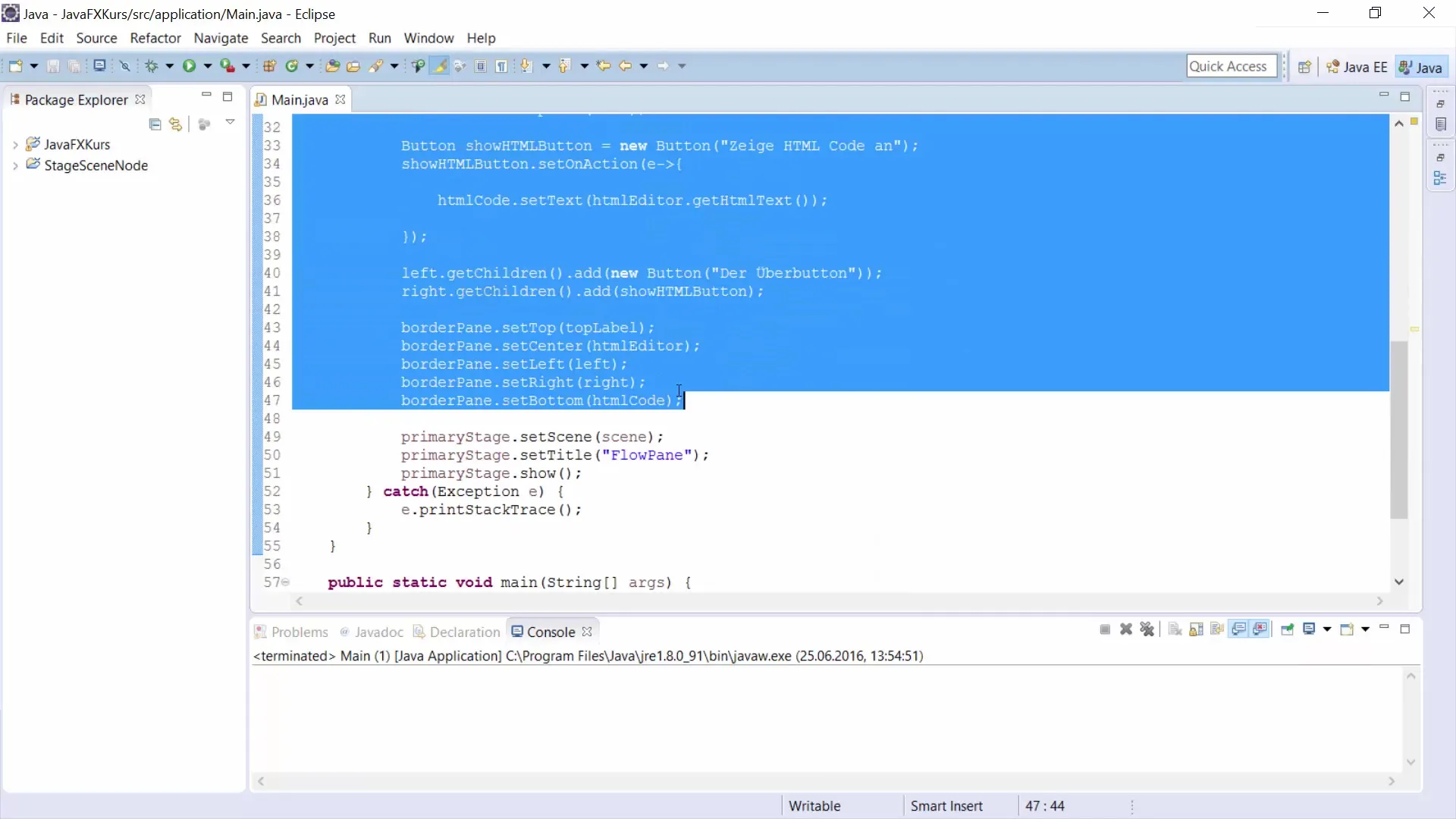The width and height of the screenshot is (1456, 819).
Task: Toggle Mark Occurrences highlighter icon
Action: pyautogui.click(x=439, y=66)
